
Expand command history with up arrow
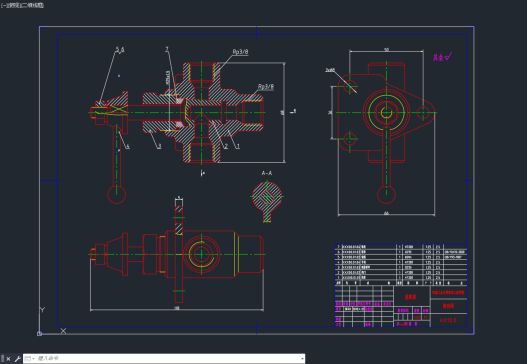coord(302,359)
